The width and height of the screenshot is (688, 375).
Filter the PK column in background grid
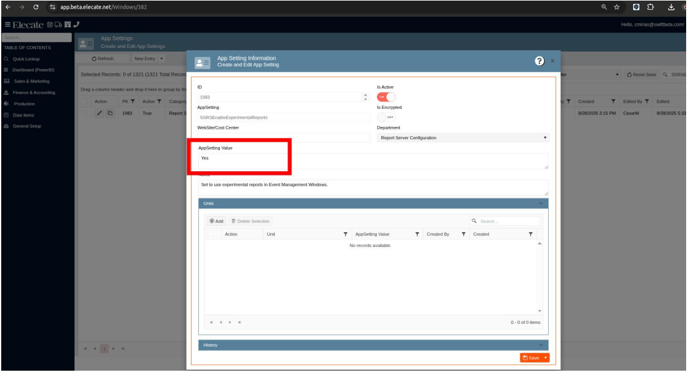click(x=133, y=101)
